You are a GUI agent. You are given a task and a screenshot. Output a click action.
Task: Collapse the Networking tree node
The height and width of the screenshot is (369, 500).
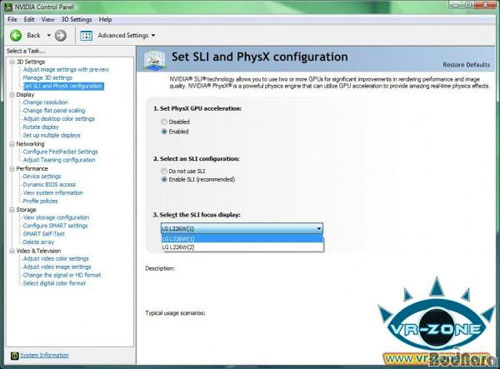pyautogui.click(x=12, y=144)
